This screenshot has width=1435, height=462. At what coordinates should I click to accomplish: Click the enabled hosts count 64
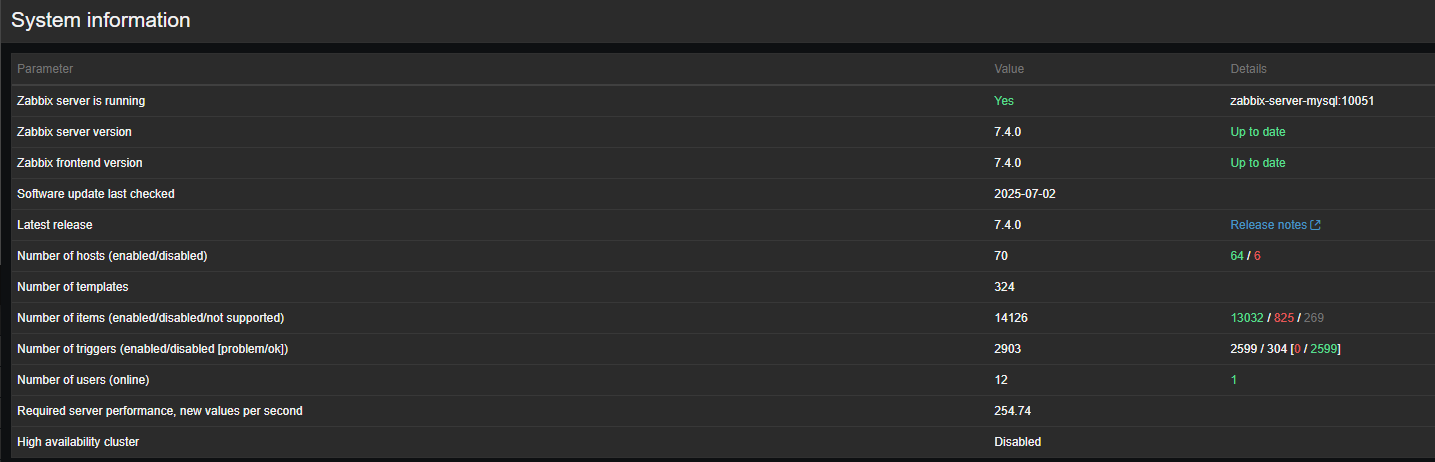pyautogui.click(x=1237, y=256)
